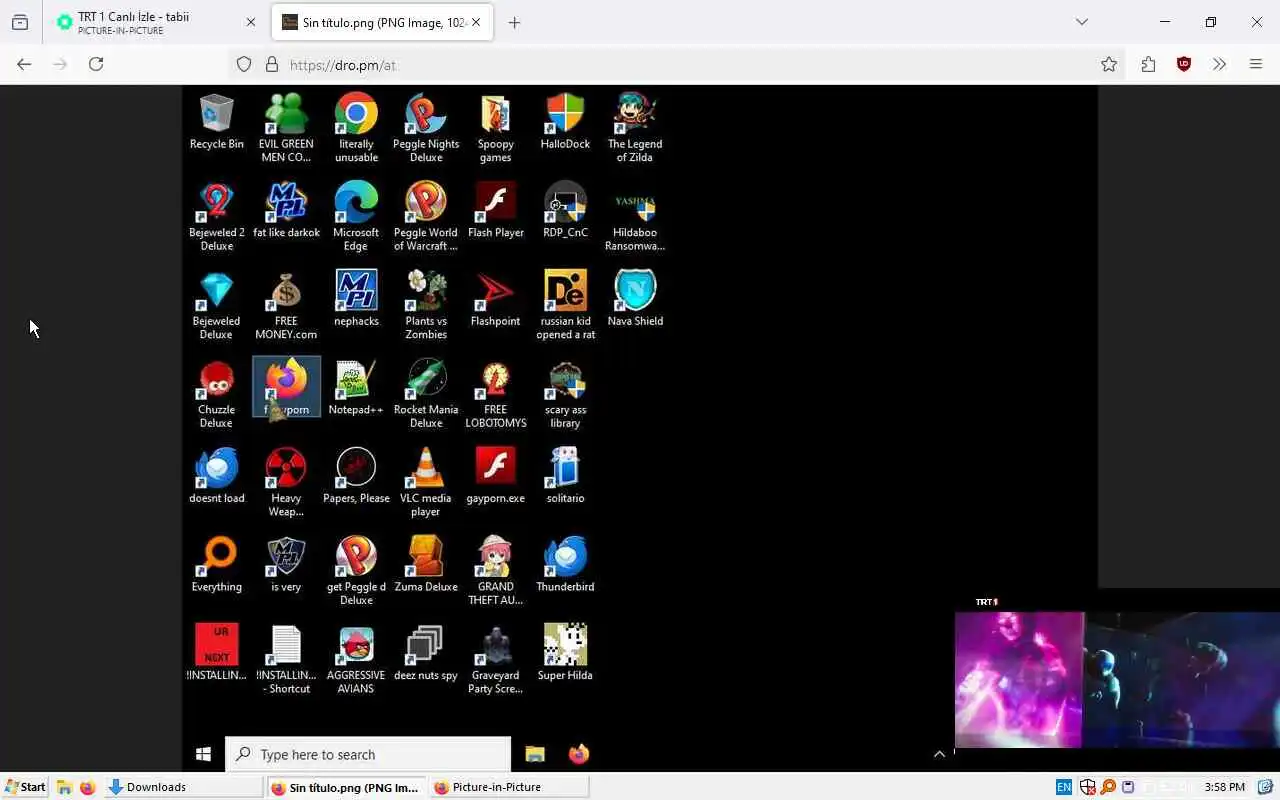Switch to Picture-in-Picture taskbar window
The image size is (1280, 800).
(x=508, y=787)
